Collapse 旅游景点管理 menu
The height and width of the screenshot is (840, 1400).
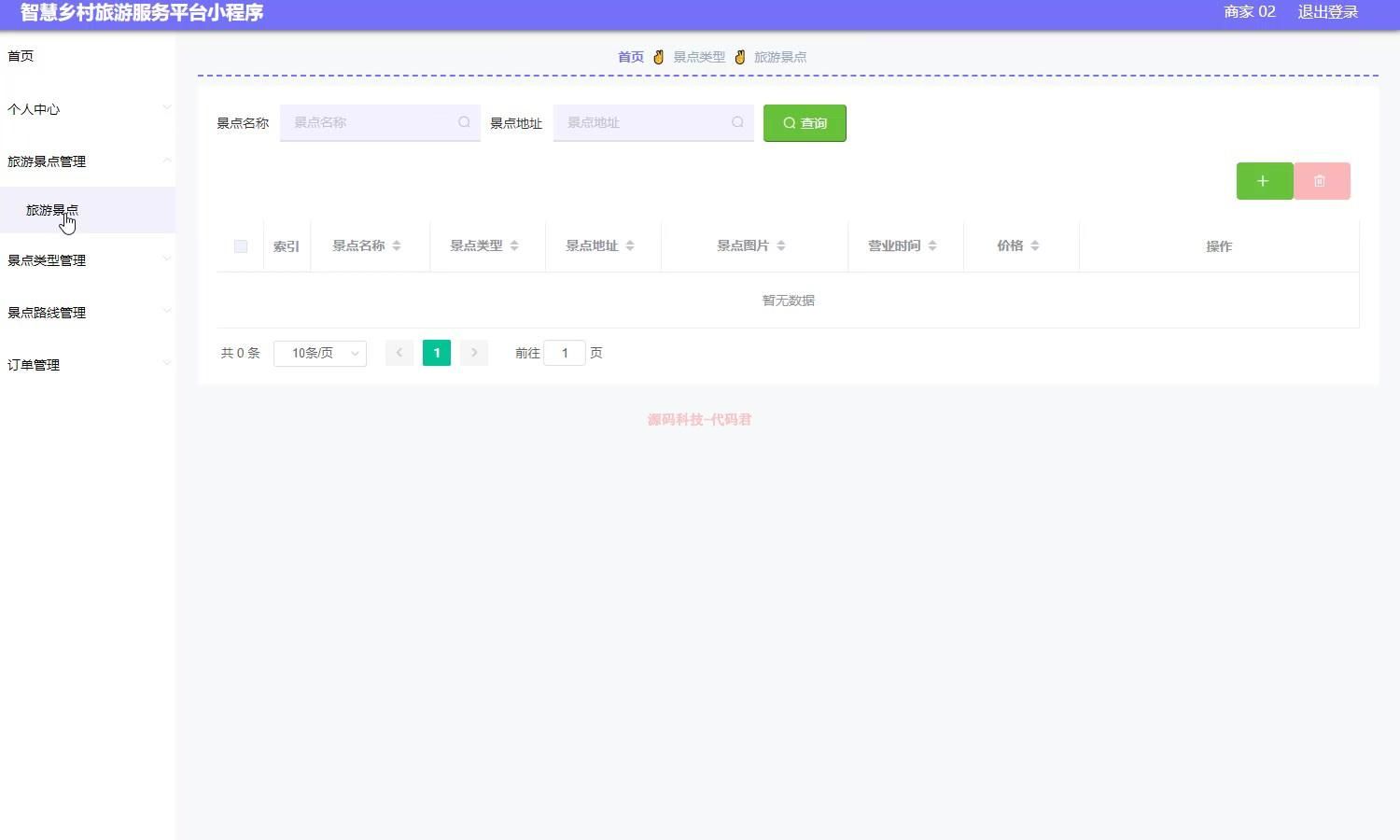point(88,161)
